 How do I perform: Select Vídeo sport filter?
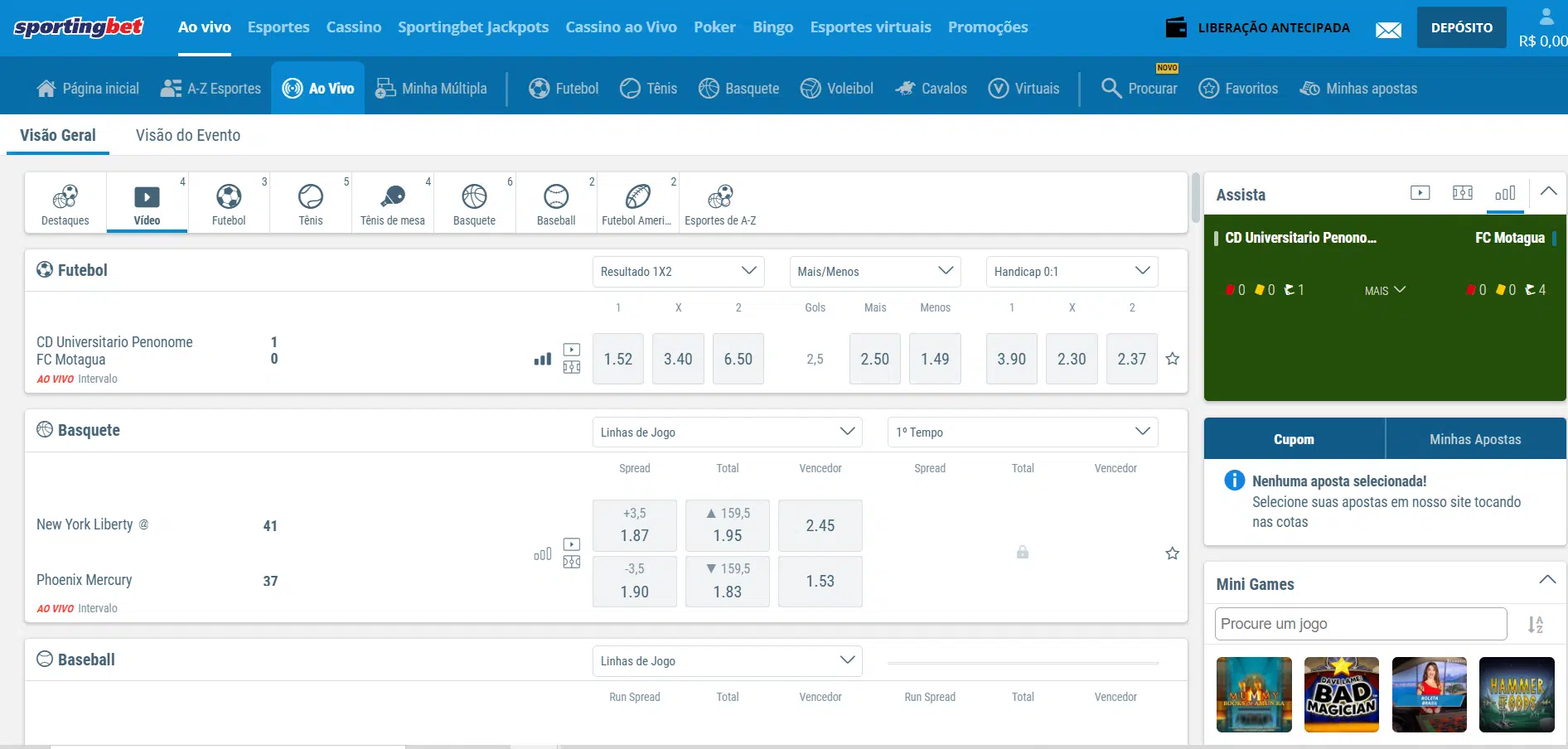147,204
